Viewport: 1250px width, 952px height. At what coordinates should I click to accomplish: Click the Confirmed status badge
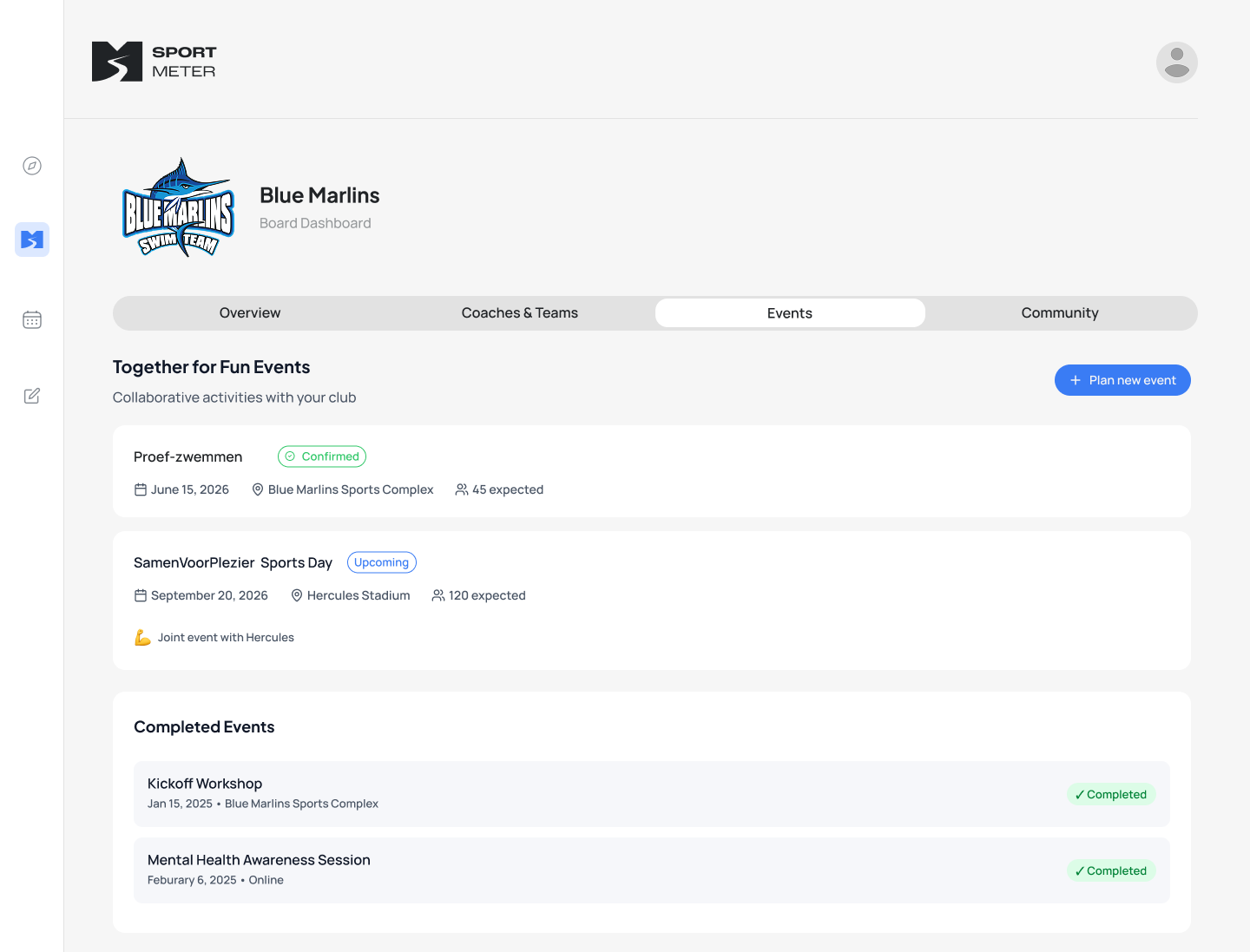pos(322,456)
